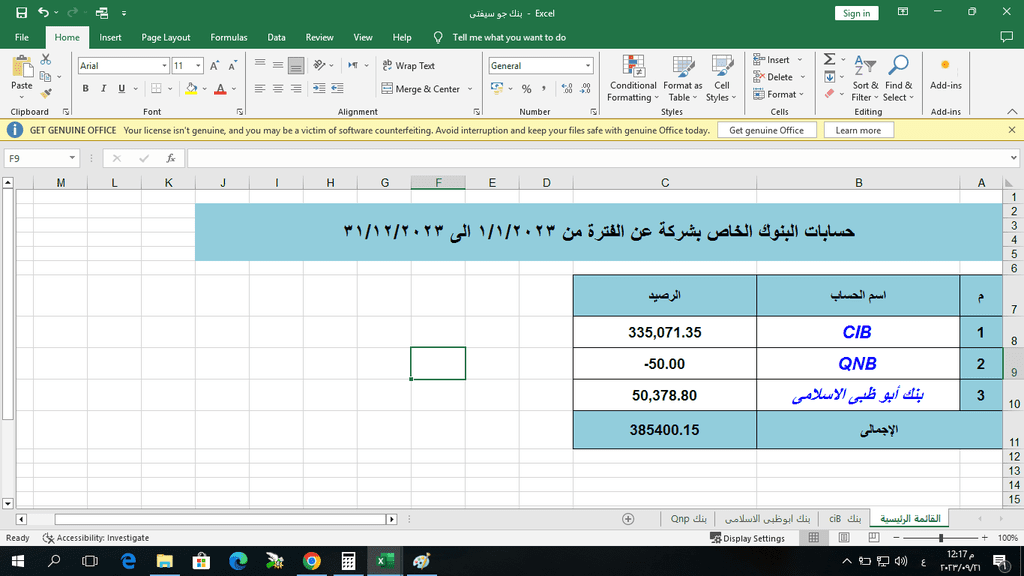Decrease the cell indent

click(x=319, y=88)
